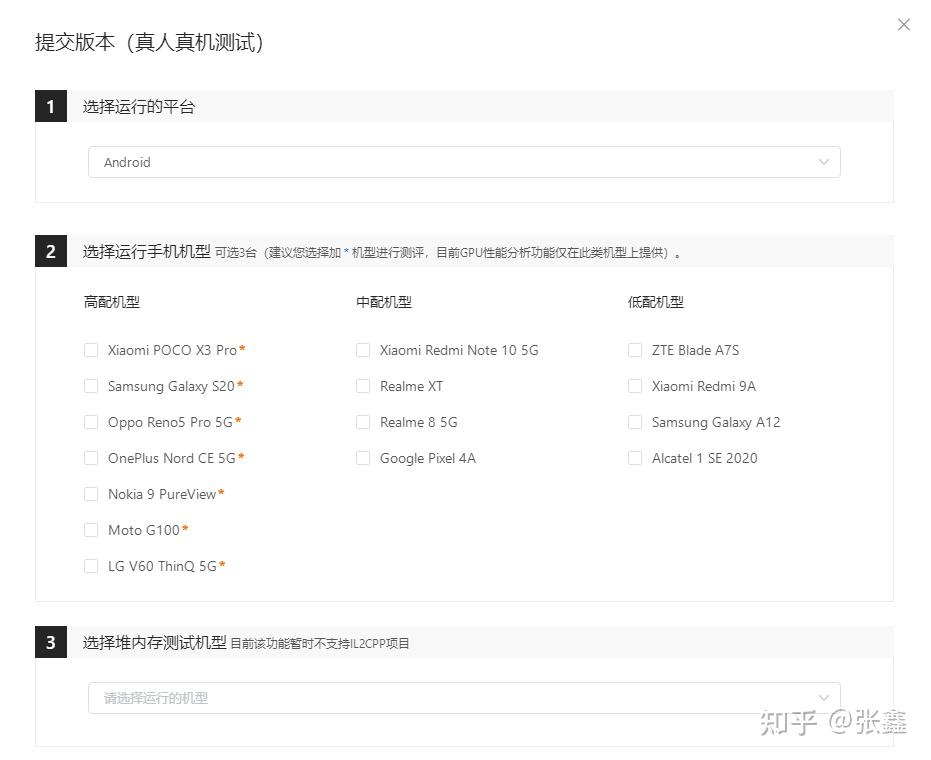This screenshot has width=931, height=760.
Task: Click the 选择运行的平台 section title
Action: [139, 107]
